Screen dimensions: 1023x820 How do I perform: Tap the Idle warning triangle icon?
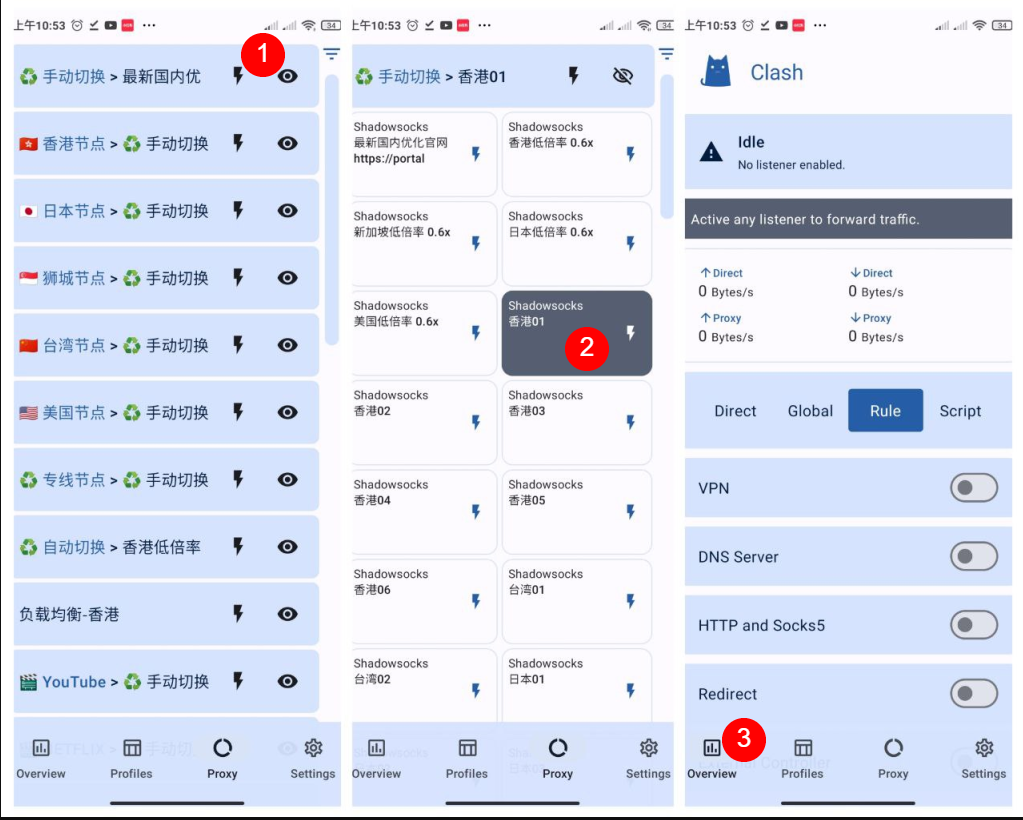coord(711,152)
